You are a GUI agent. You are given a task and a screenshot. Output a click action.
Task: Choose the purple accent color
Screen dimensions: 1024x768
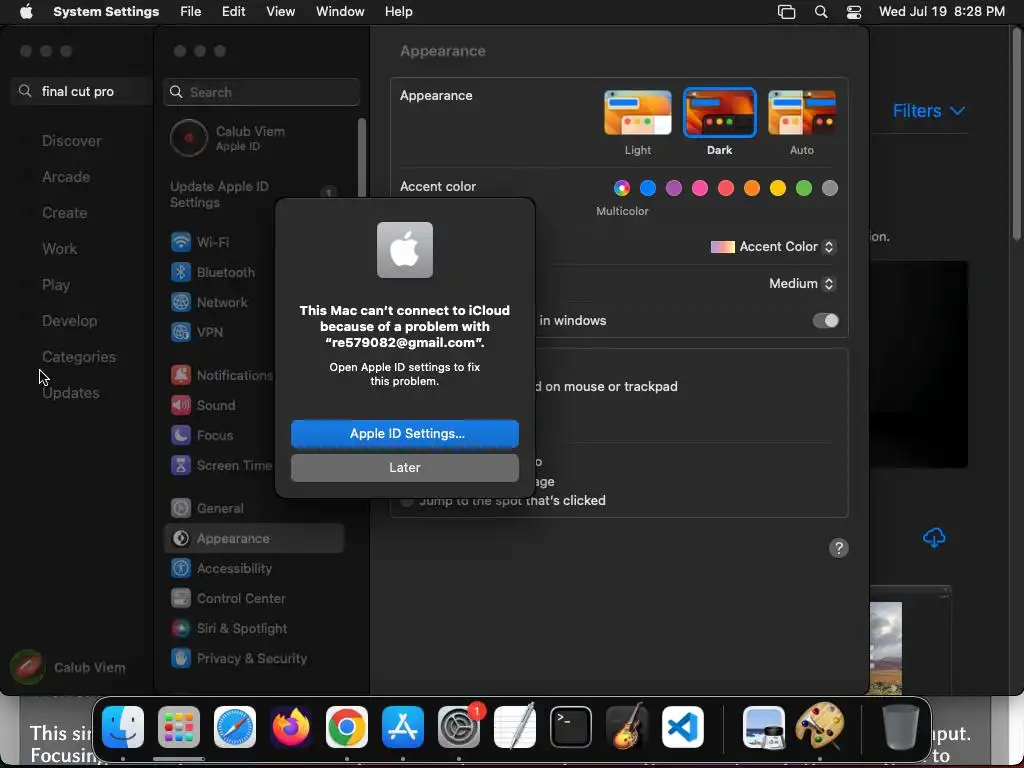click(x=674, y=189)
